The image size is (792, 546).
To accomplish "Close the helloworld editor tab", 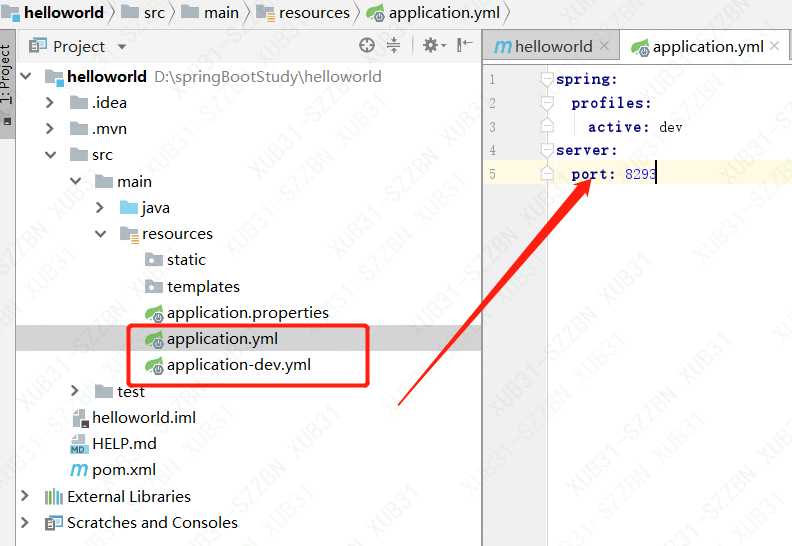I will [x=604, y=46].
